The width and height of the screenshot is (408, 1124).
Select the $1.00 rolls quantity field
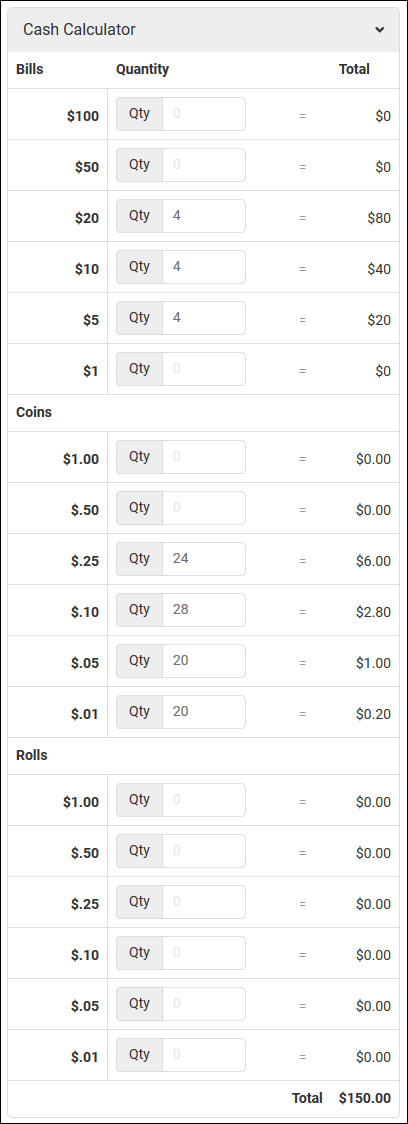click(204, 799)
